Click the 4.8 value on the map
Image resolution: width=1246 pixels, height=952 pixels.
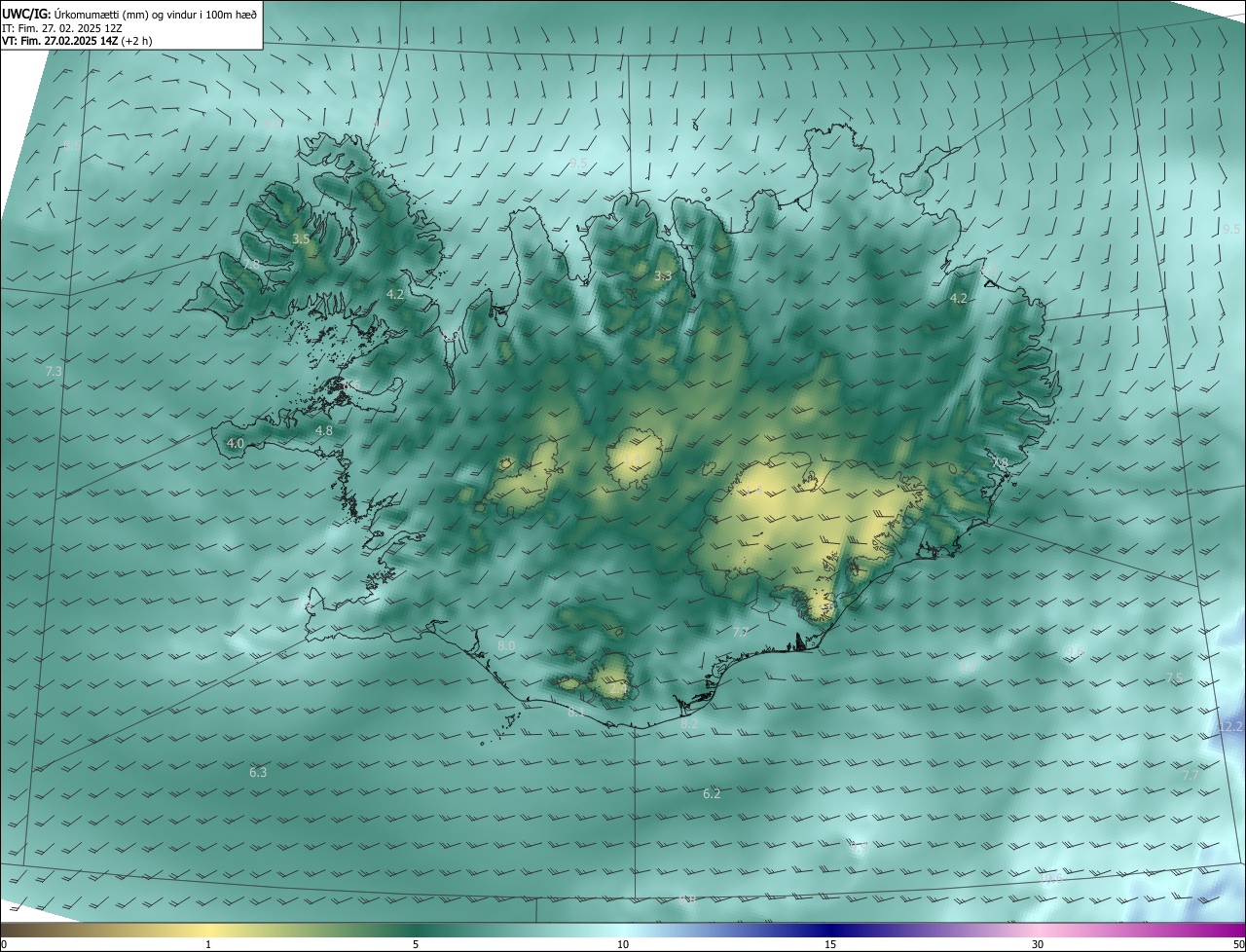tap(324, 430)
